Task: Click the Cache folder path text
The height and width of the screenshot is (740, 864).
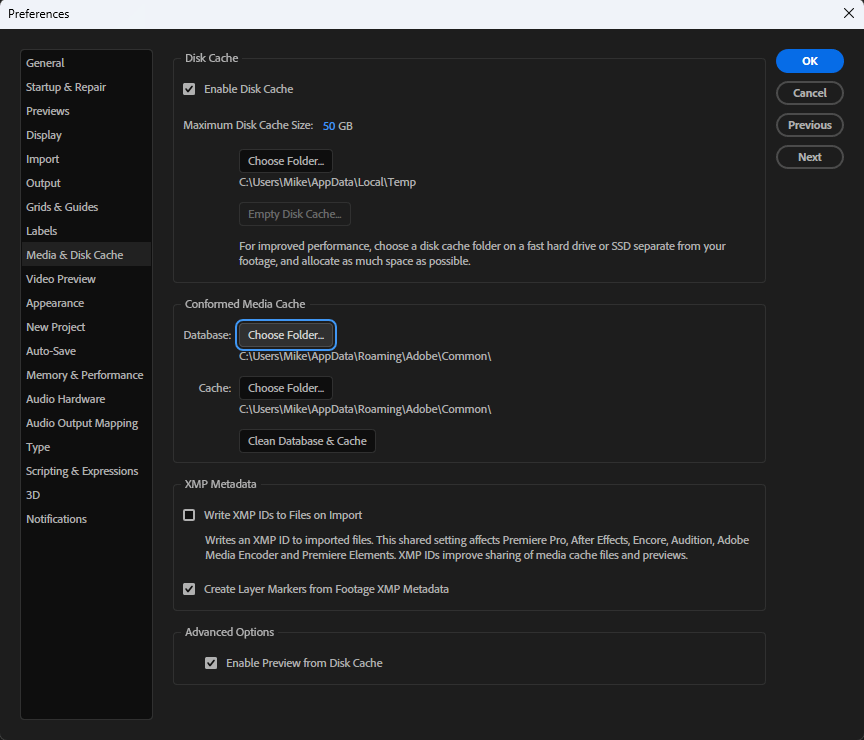Action: pos(365,409)
